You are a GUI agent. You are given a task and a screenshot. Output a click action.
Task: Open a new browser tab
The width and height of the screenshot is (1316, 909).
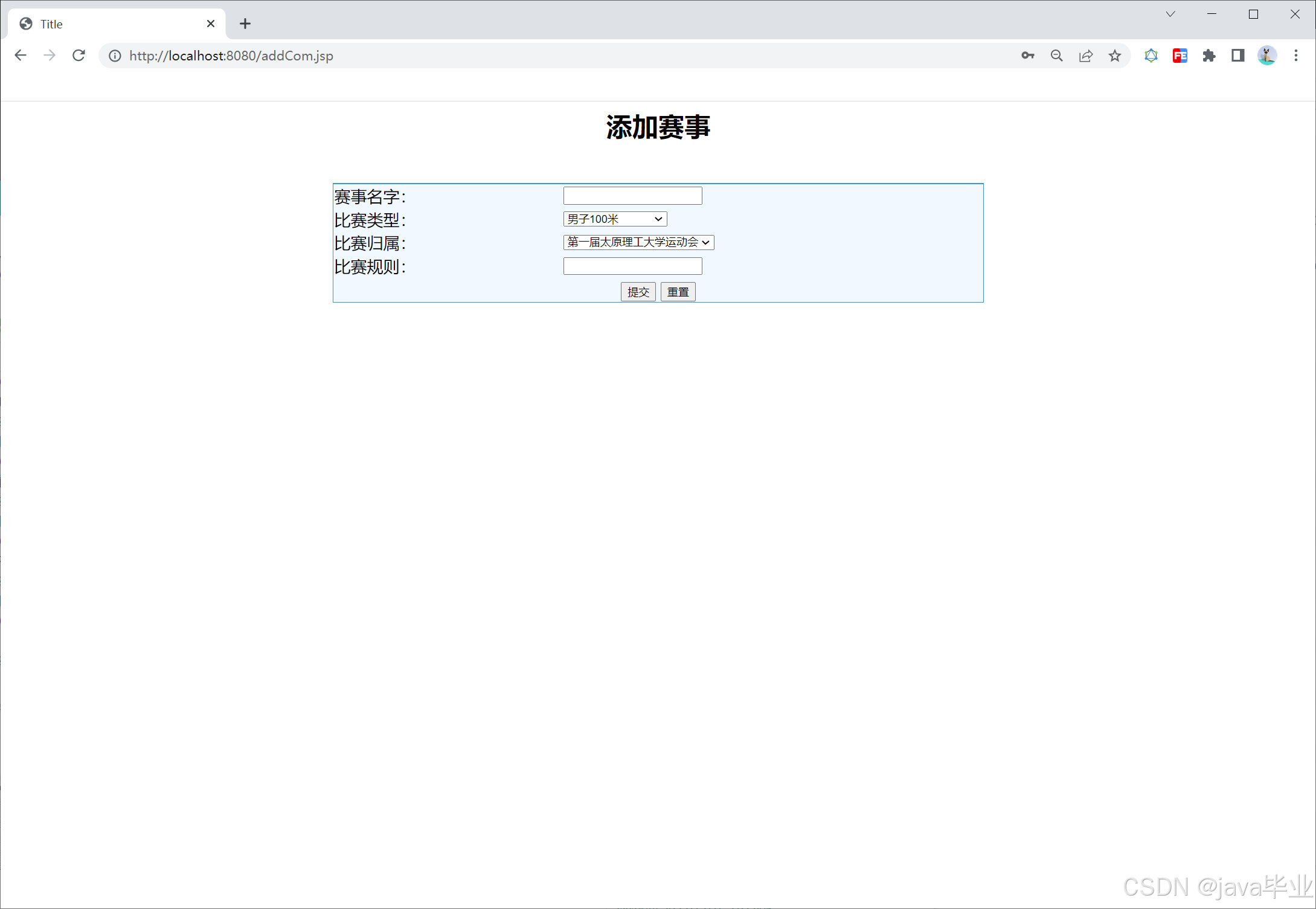click(245, 24)
